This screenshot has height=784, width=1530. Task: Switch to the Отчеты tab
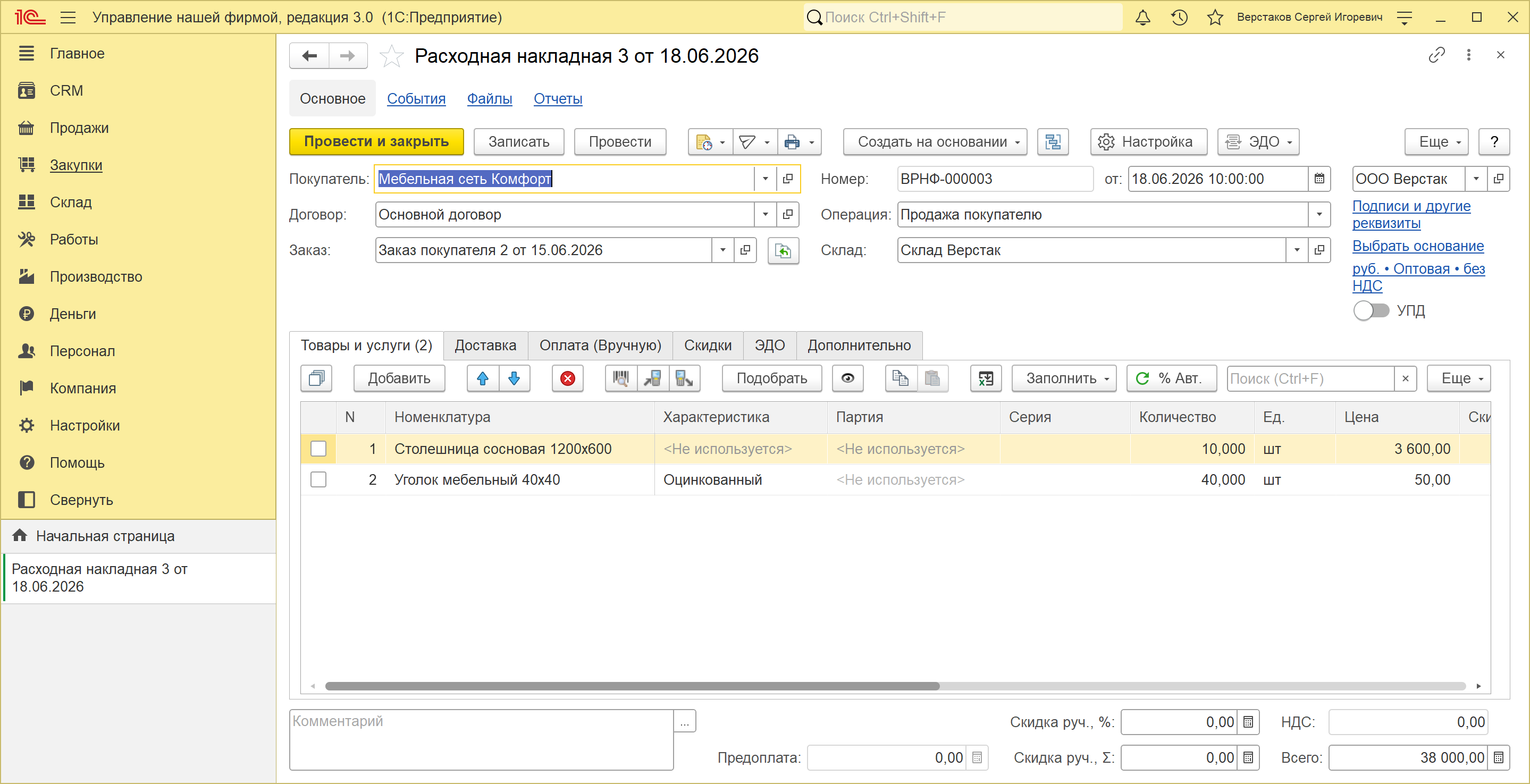point(558,98)
